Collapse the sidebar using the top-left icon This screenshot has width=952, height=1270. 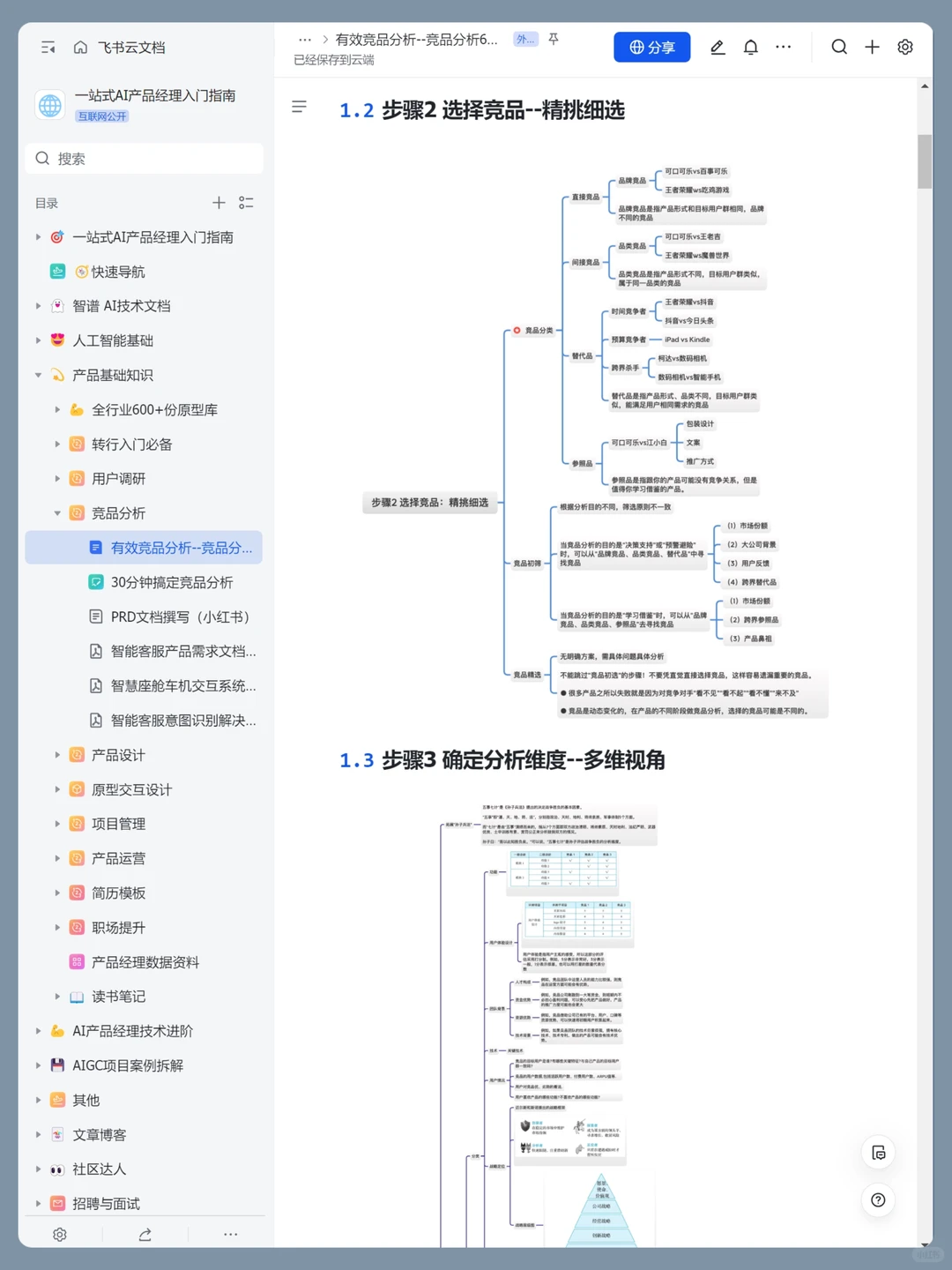click(48, 47)
